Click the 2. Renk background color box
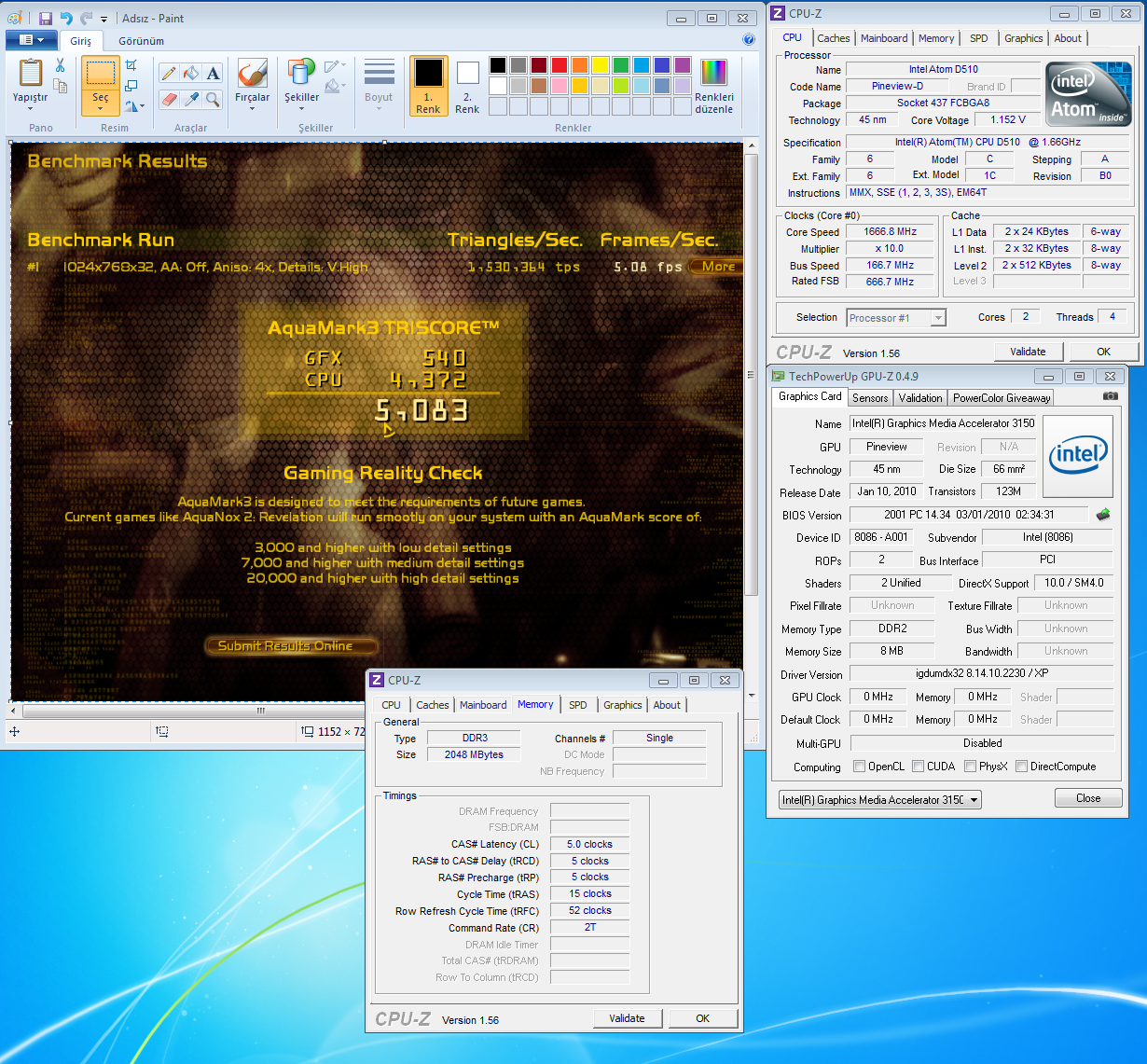 467,86
